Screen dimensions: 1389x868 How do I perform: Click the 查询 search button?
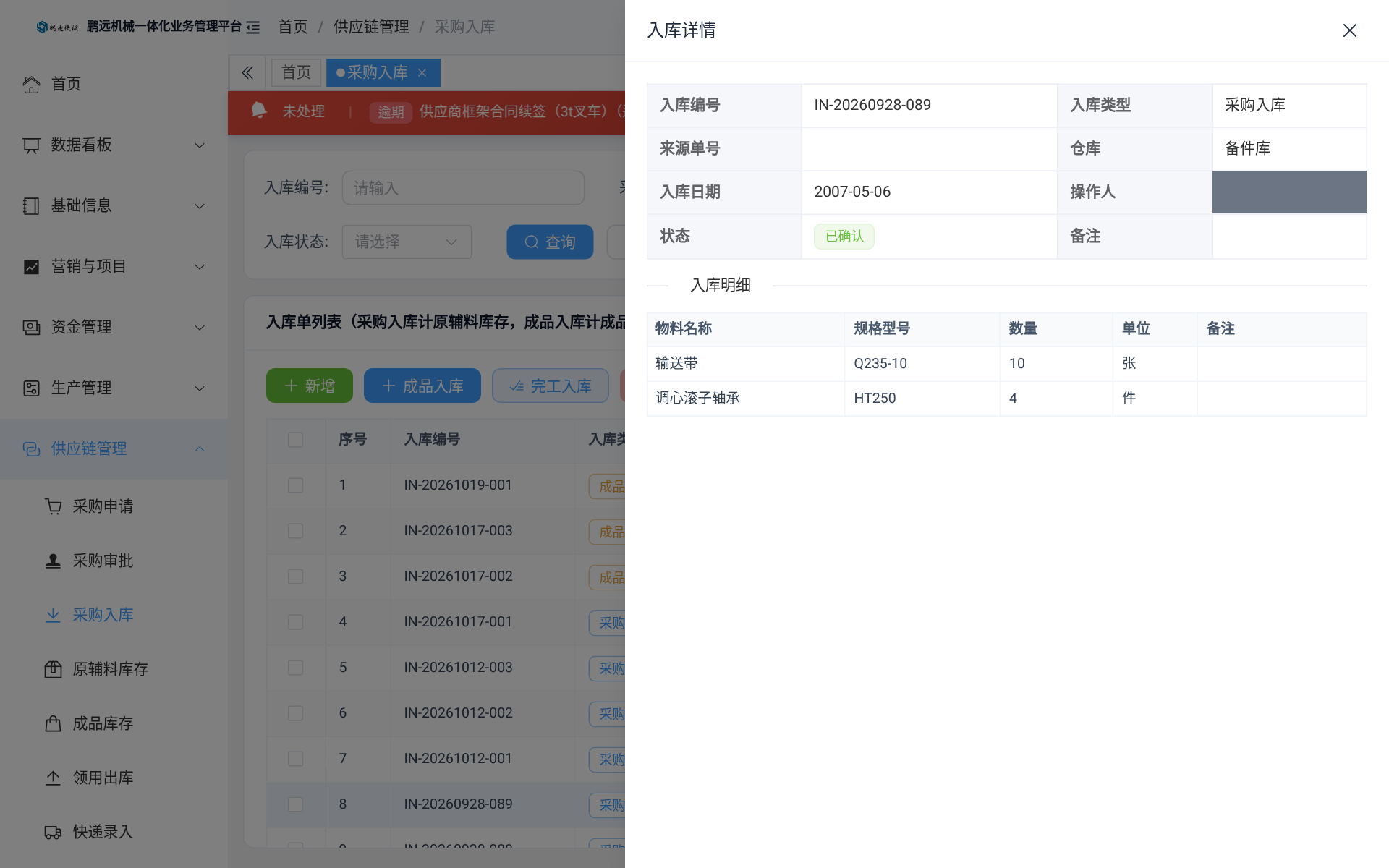pos(550,242)
